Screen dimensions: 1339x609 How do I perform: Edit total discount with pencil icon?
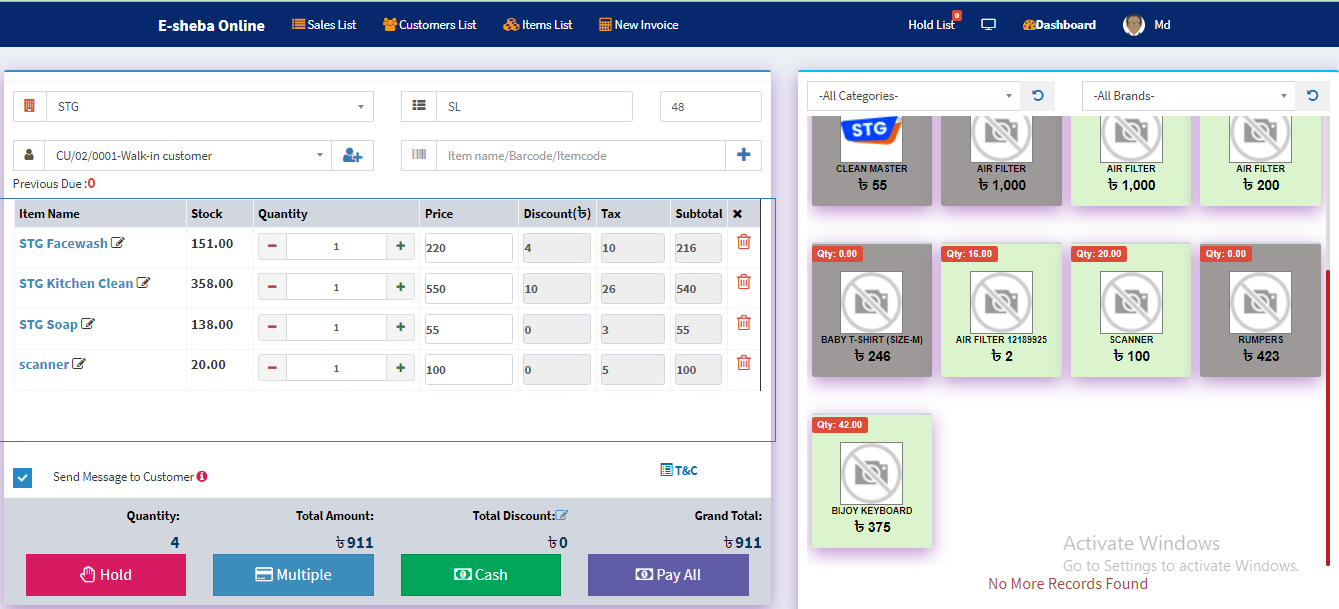(562, 516)
